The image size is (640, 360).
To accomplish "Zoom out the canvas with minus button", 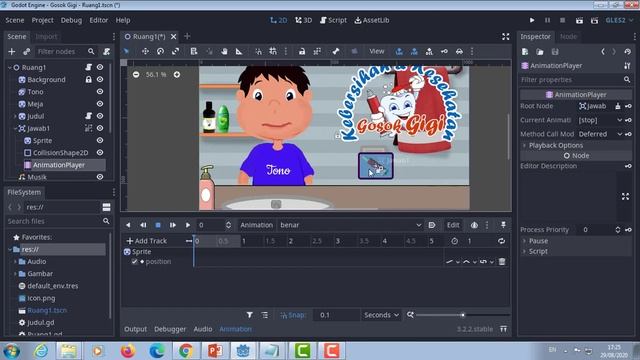I will tap(136, 75).
